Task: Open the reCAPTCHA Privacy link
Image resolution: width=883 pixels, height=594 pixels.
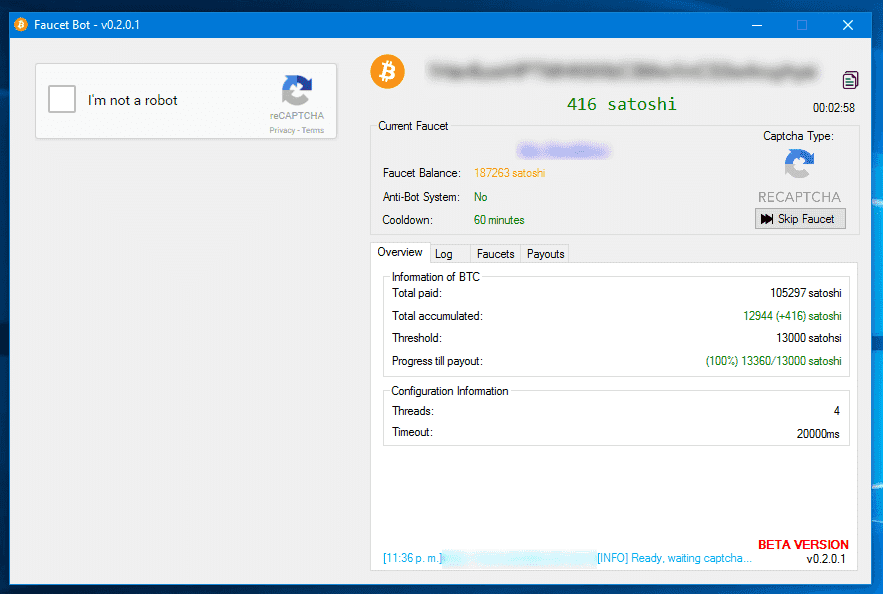Action: pyautogui.click(x=281, y=130)
